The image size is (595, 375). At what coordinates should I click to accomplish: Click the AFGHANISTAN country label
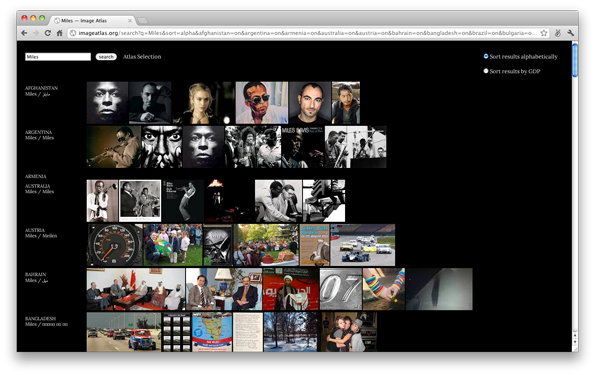point(41,88)
